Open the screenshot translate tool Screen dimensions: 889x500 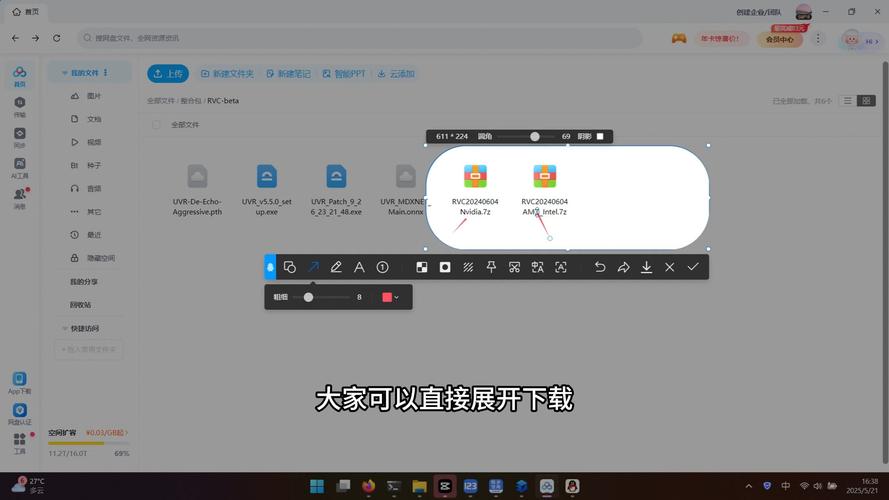537,267
